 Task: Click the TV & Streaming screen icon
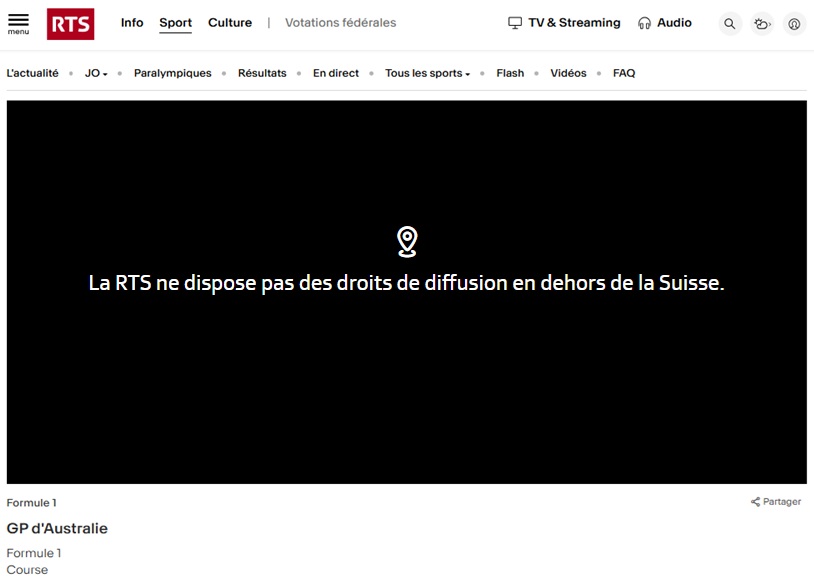tap(515, 22)
